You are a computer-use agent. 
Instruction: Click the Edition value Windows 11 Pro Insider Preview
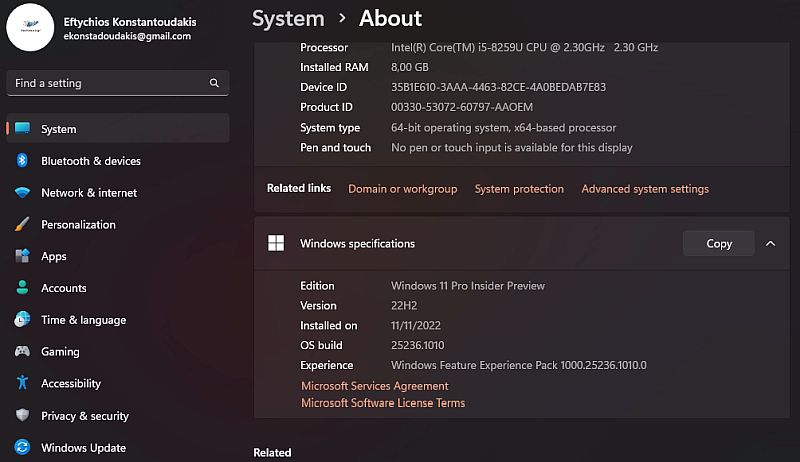click(x=468, y=286)
